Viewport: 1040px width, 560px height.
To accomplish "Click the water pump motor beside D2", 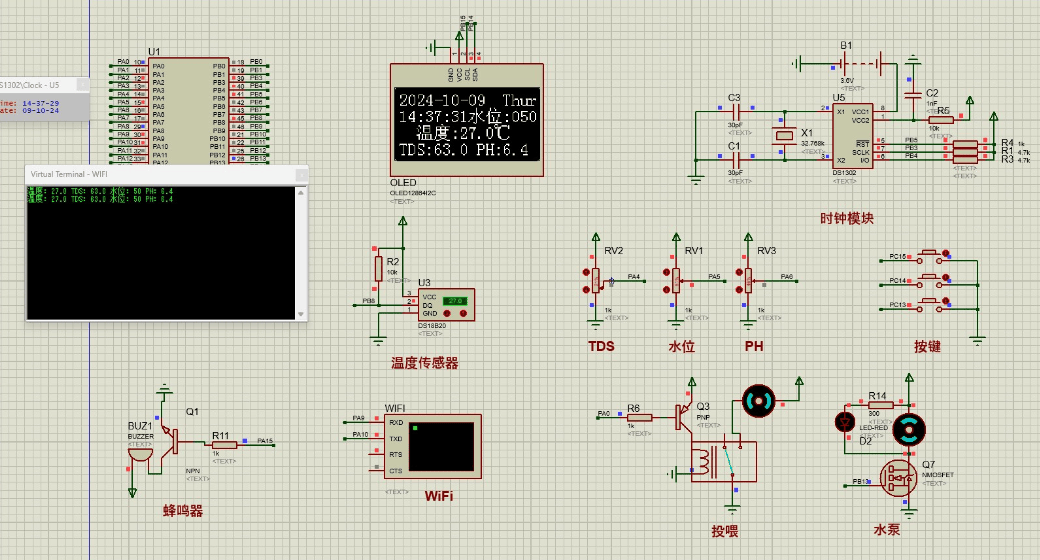I will pyautogui.click(x=909, y=429).
